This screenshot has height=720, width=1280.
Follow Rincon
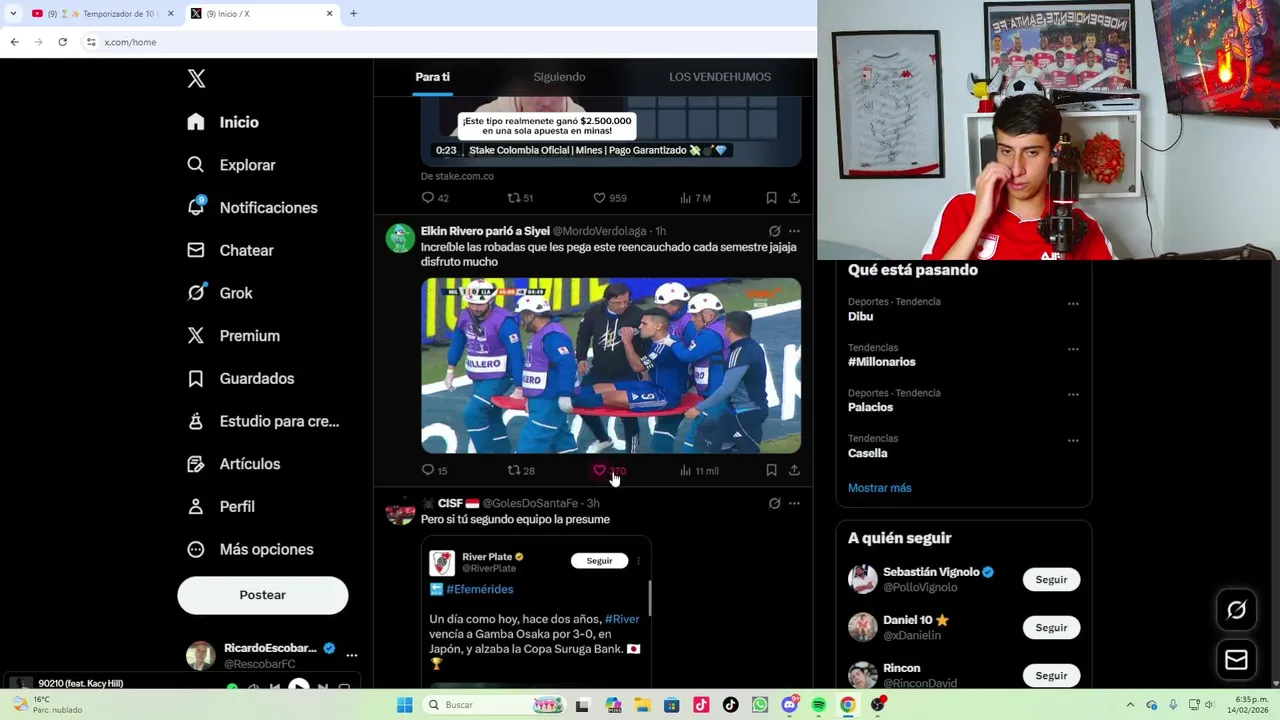coord(1051,676)
